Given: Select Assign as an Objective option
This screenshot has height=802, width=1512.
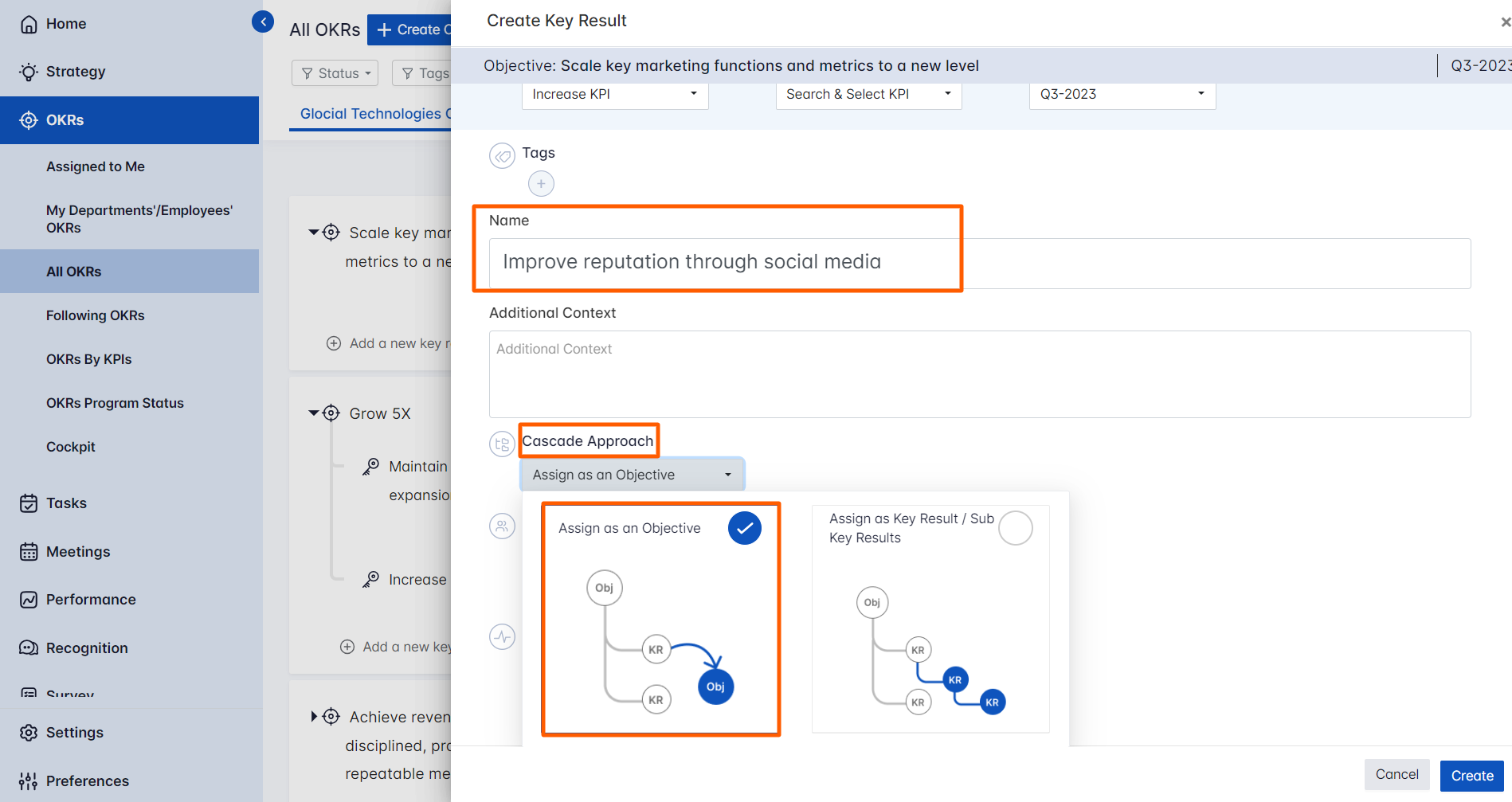Looking at the screenshot, I should coord(744,528).
